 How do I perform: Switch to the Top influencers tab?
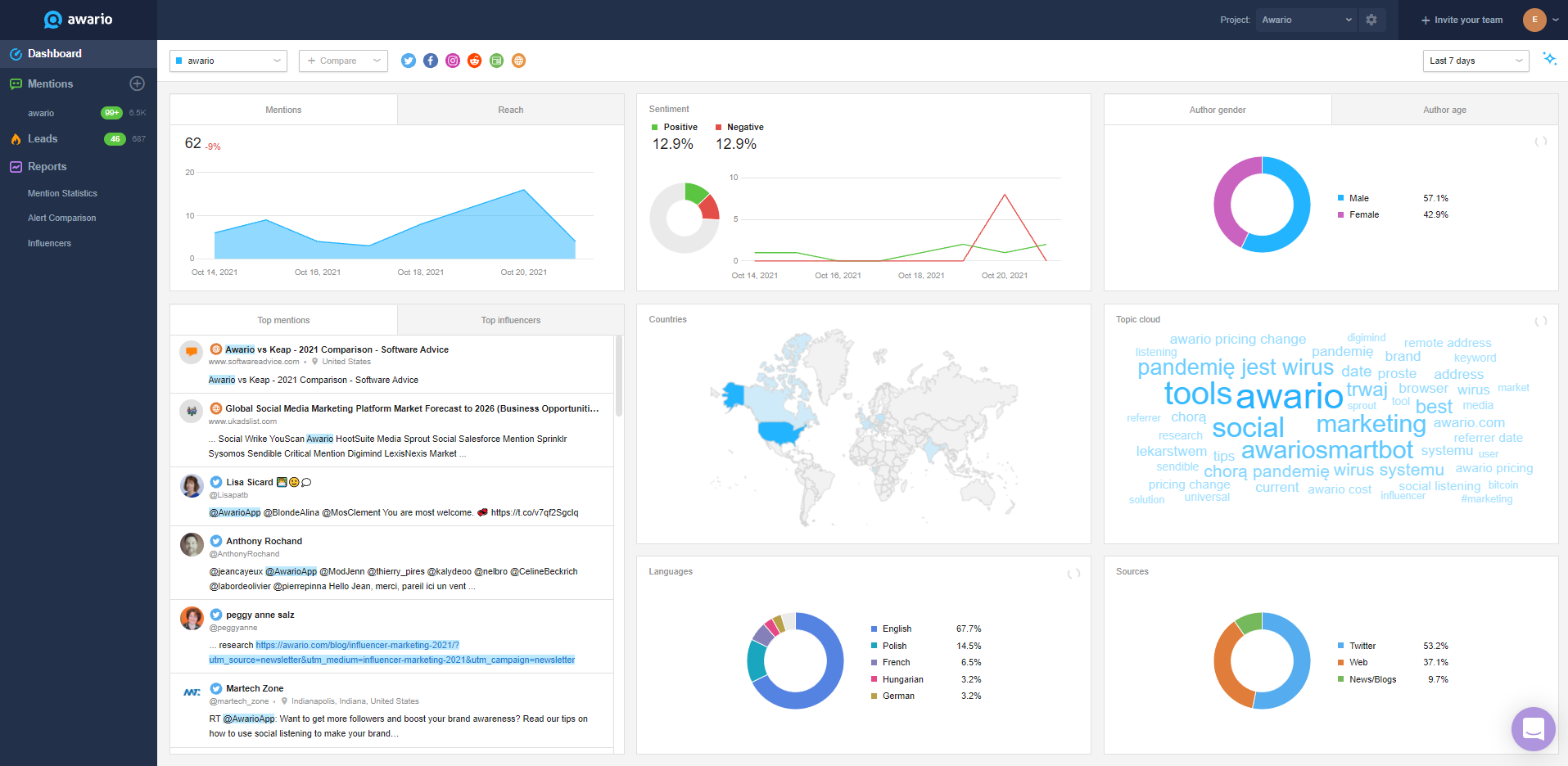coord(511,320)
